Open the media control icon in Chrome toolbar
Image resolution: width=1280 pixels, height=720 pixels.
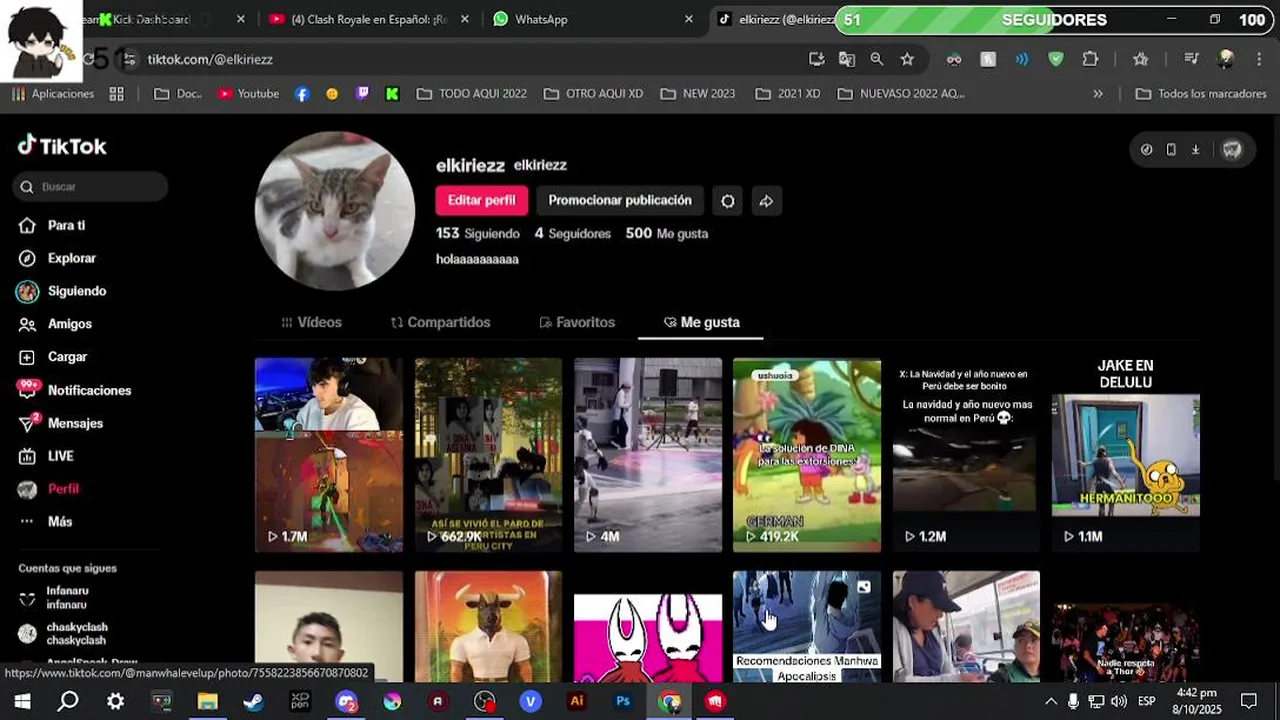pyautogui.click(x=1191, y=59)
